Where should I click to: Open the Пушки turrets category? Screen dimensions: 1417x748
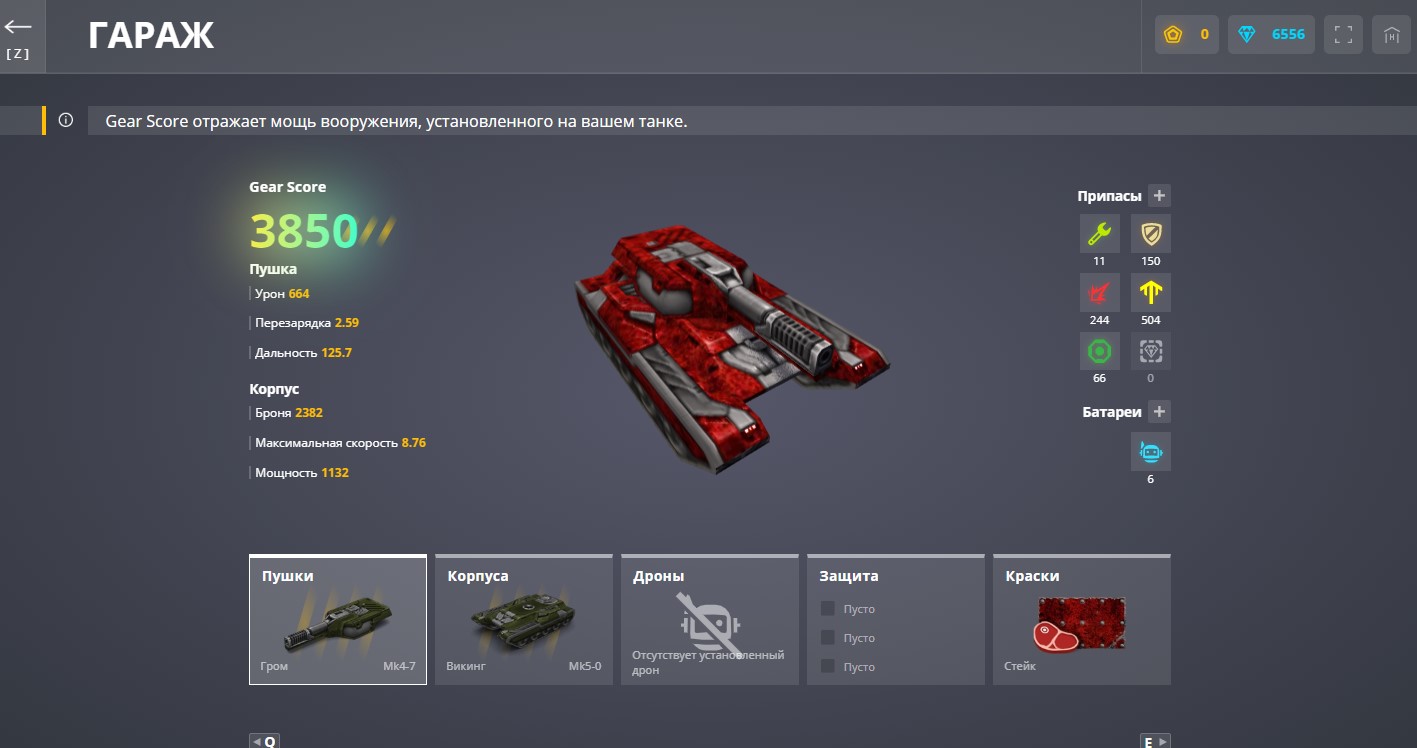[x=338, y=620]
